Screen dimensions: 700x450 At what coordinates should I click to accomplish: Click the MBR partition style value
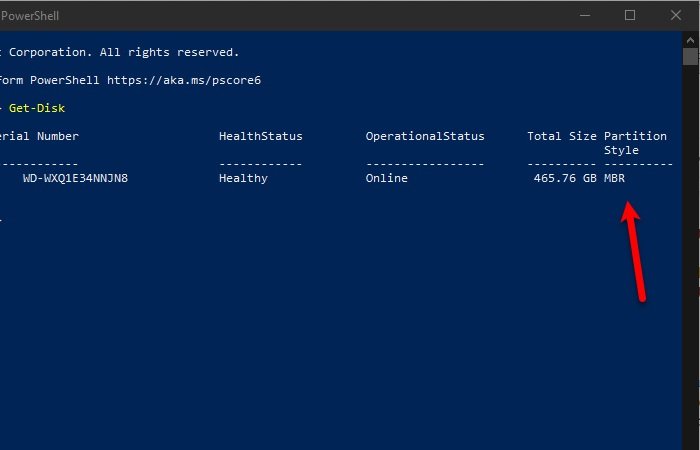tap(615, 178)
